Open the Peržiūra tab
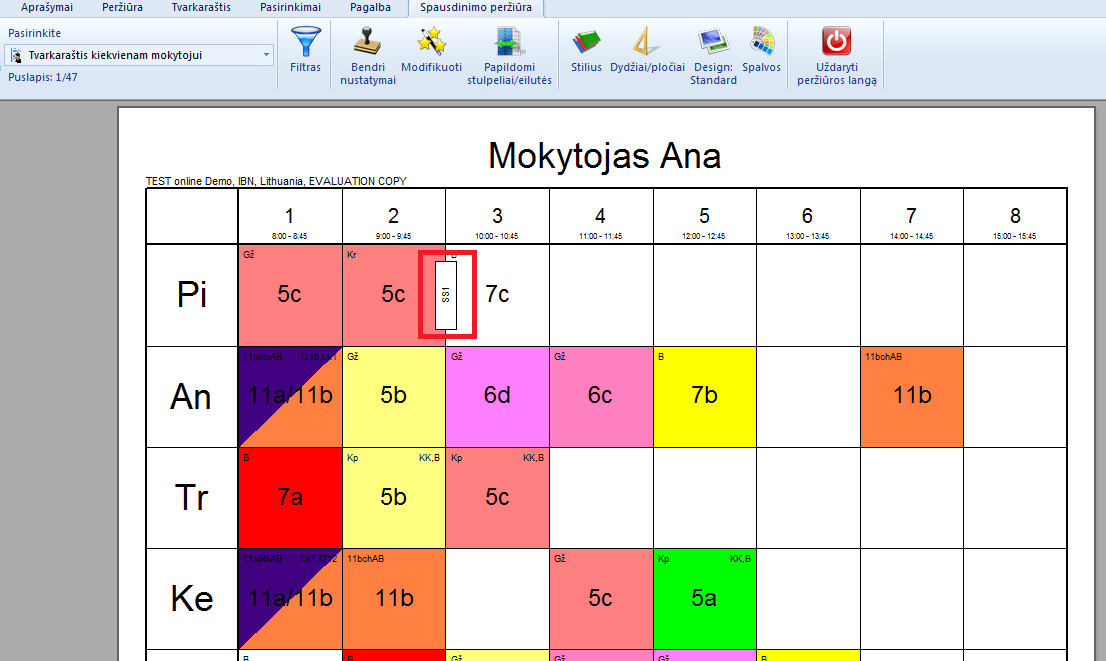The image size is (1106, 661). click(122, 7)
